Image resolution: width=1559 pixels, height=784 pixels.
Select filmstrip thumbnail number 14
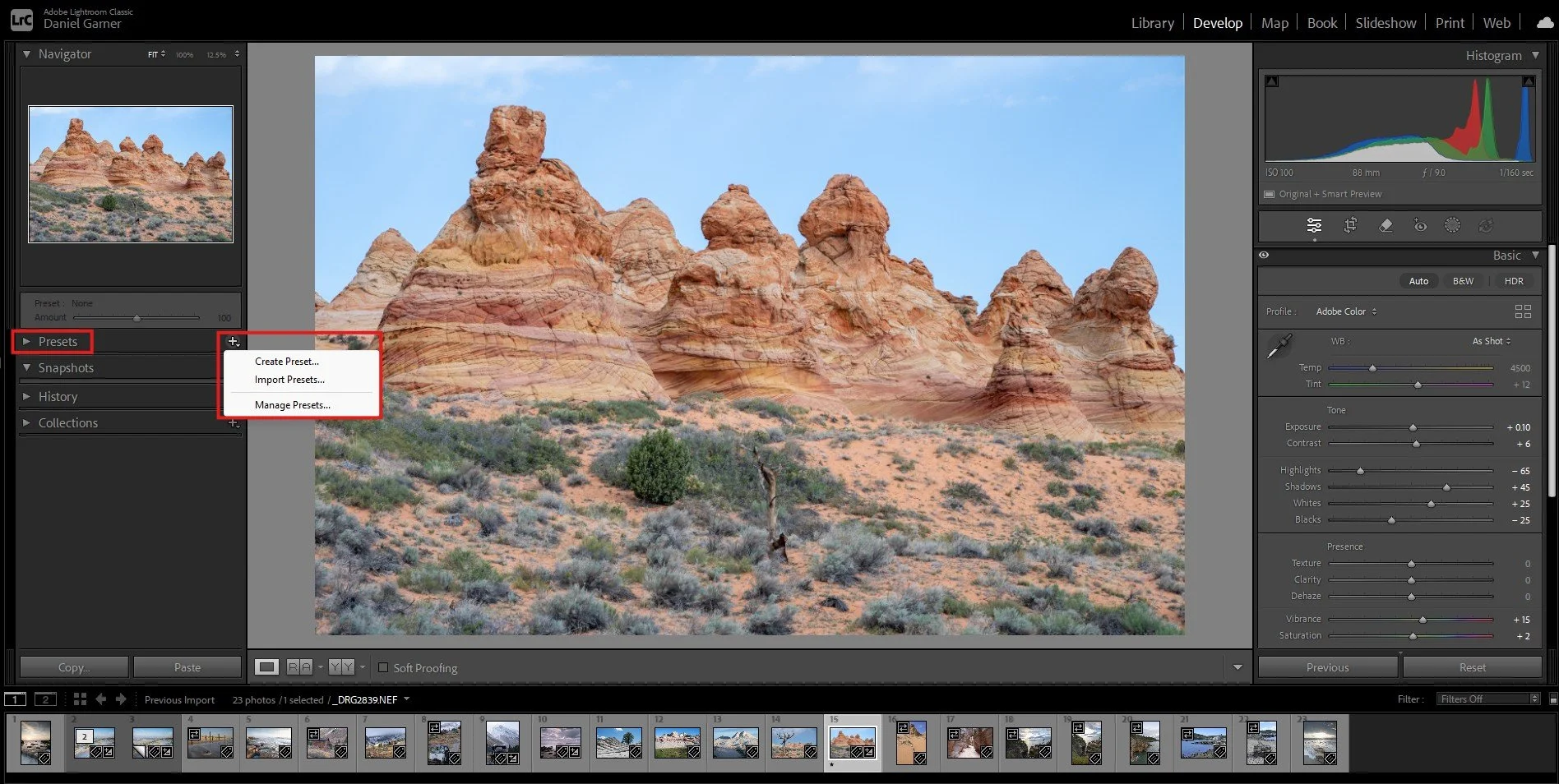[793, 742]
